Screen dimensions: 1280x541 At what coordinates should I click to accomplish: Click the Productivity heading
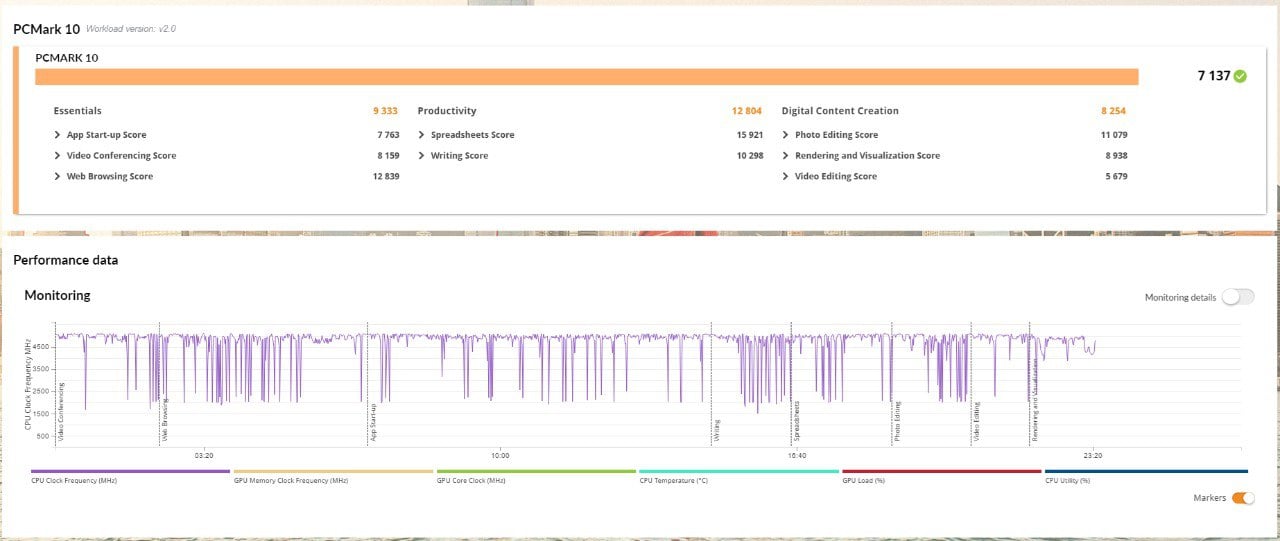tap(447, 111)
